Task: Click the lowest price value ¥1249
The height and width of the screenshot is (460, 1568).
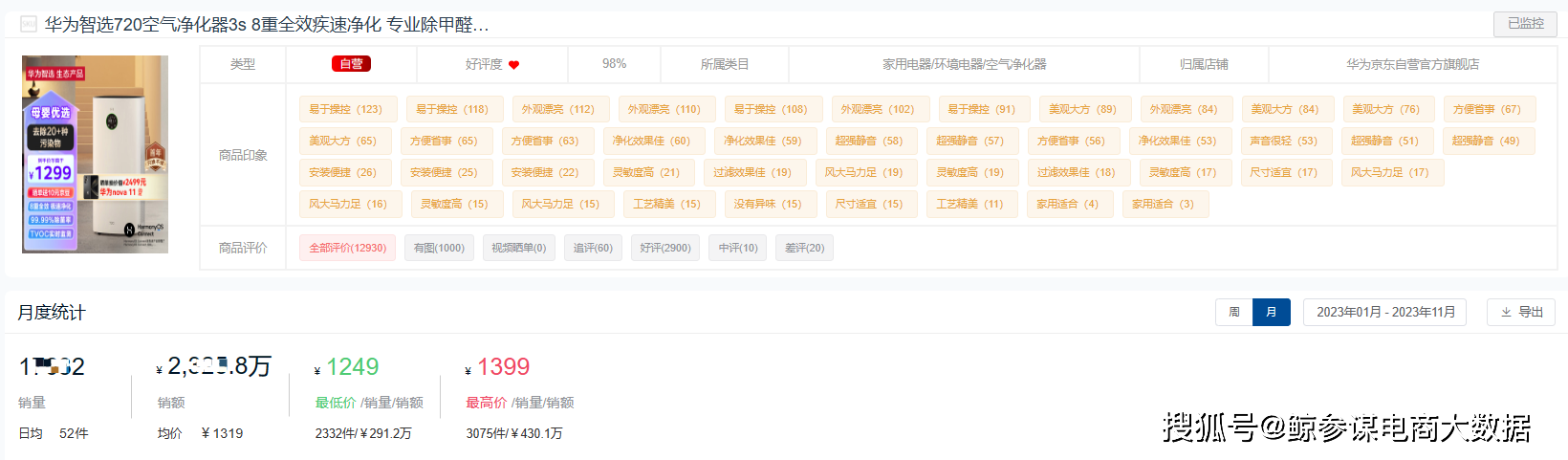Action: click(347, 367)
